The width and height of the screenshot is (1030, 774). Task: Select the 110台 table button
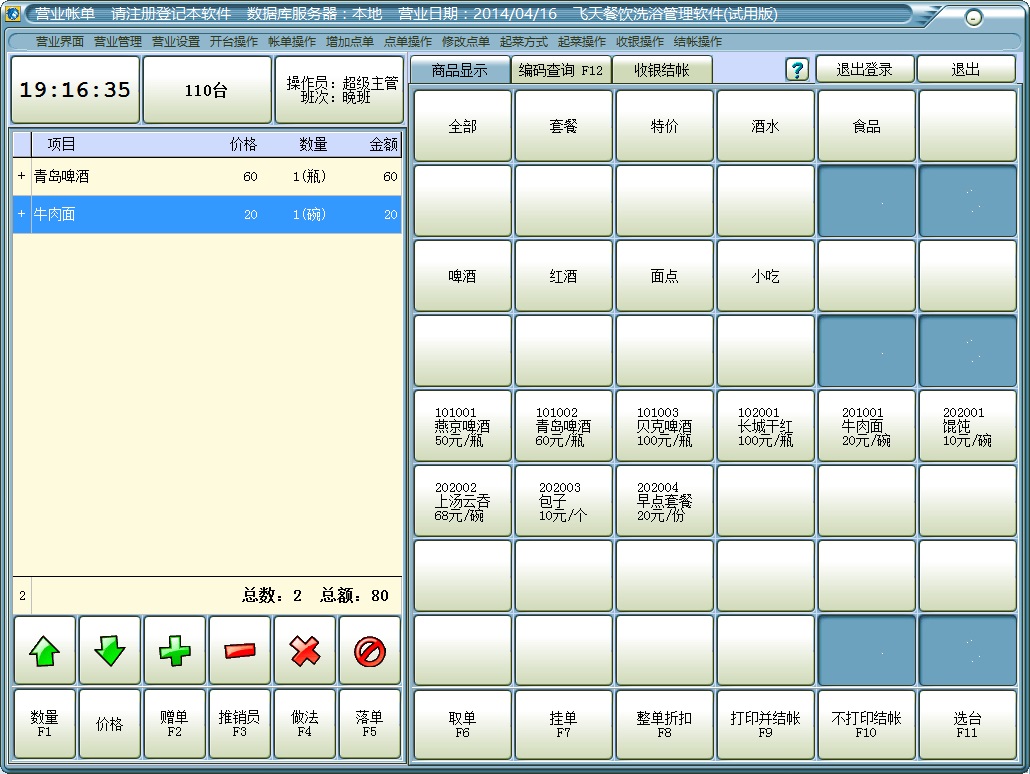[x=206, y=90]
